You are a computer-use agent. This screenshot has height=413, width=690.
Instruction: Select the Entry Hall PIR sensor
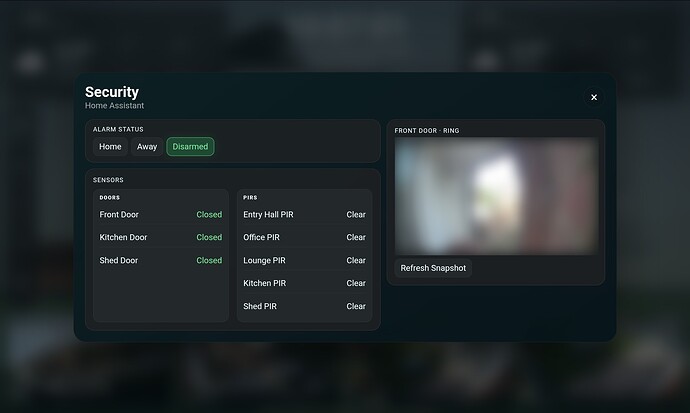click(305, 215)
